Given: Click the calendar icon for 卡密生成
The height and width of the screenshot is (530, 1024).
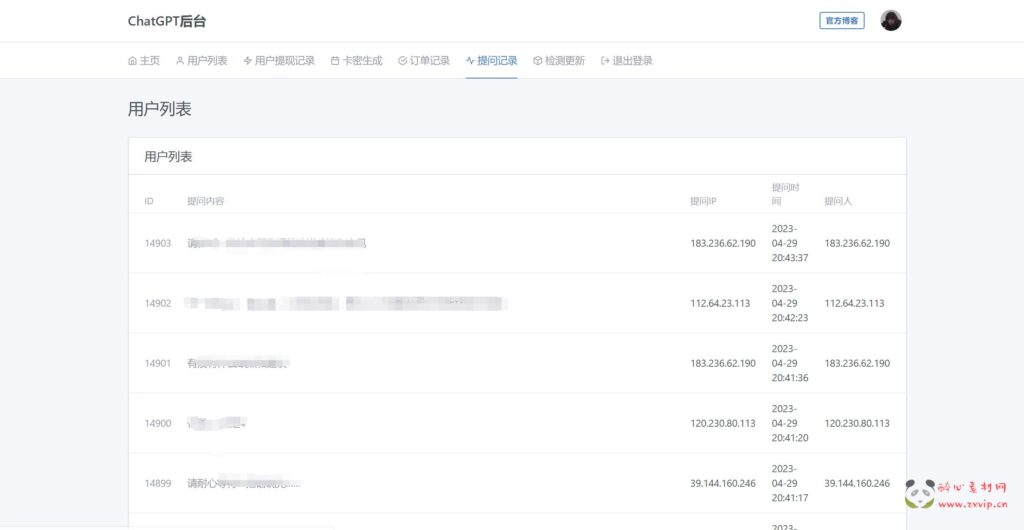Looking at the screenshot, I should (x=335, y=61).
